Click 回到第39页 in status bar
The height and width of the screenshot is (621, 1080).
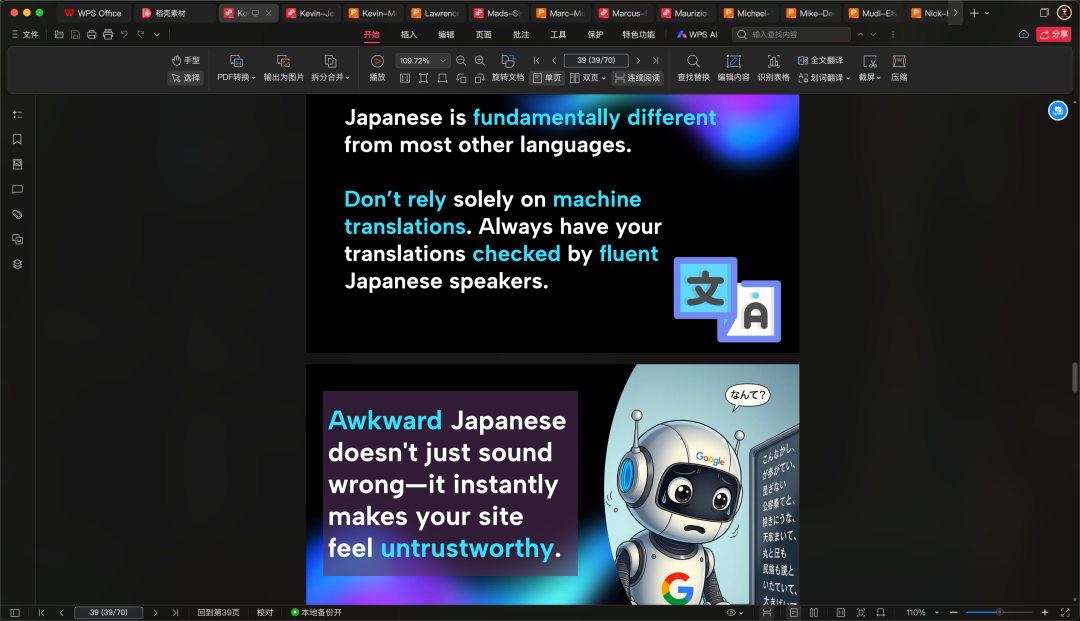(218, 612)
